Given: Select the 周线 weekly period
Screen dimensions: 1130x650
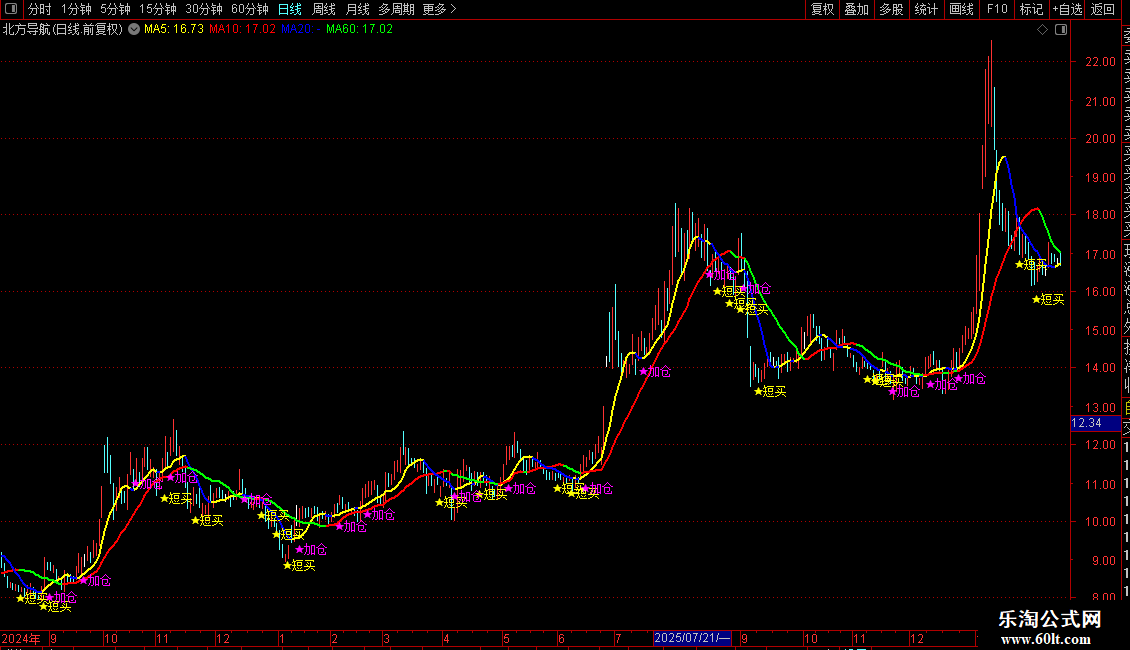Looking at the screenshot, I should click(324, 9).
